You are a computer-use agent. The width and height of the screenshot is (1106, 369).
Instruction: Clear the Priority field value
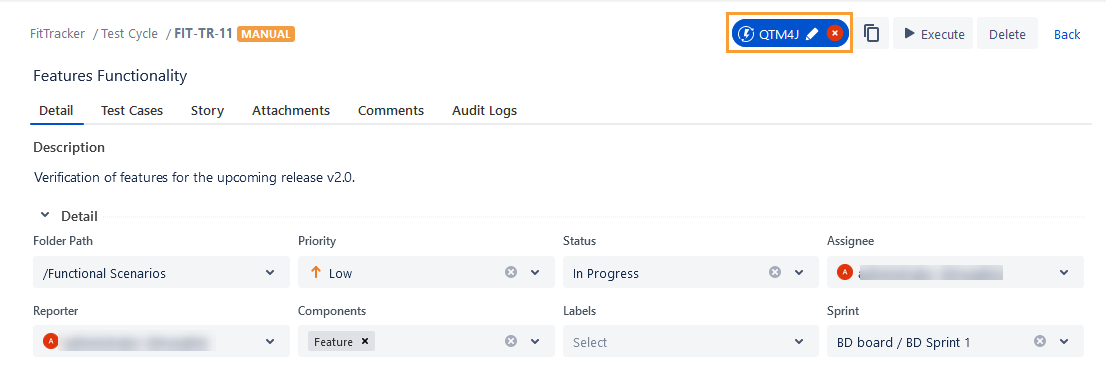(x=511, y=272)
